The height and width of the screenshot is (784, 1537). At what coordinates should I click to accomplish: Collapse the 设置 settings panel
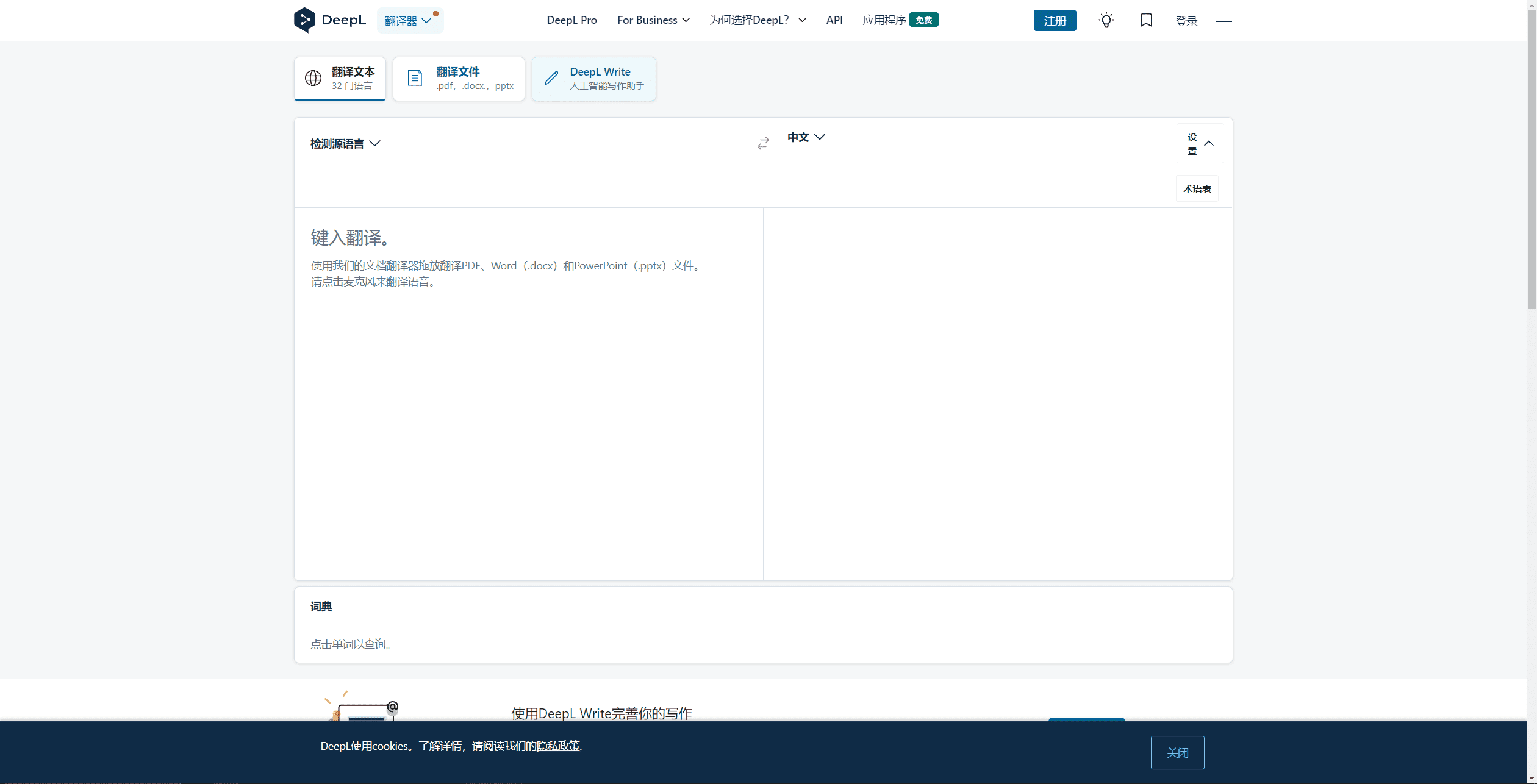[1200, 143]
